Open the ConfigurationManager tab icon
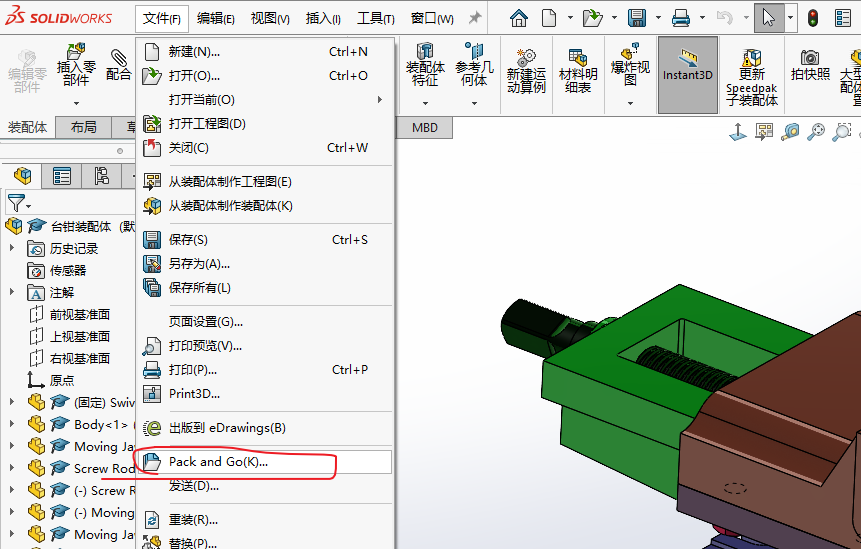The image size is (861, 549). [101, 176]
